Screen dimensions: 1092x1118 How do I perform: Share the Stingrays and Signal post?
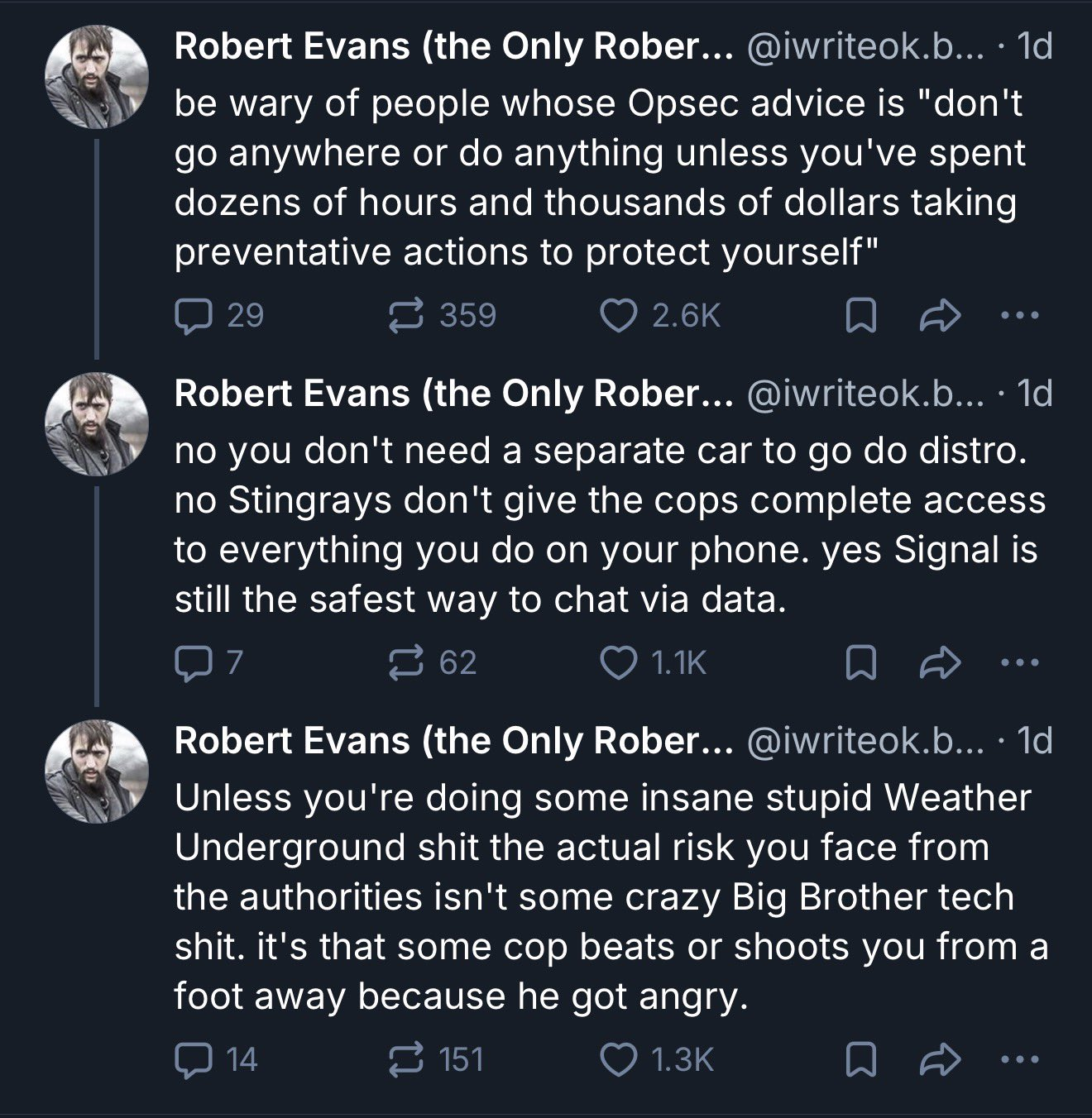[940, 663]
